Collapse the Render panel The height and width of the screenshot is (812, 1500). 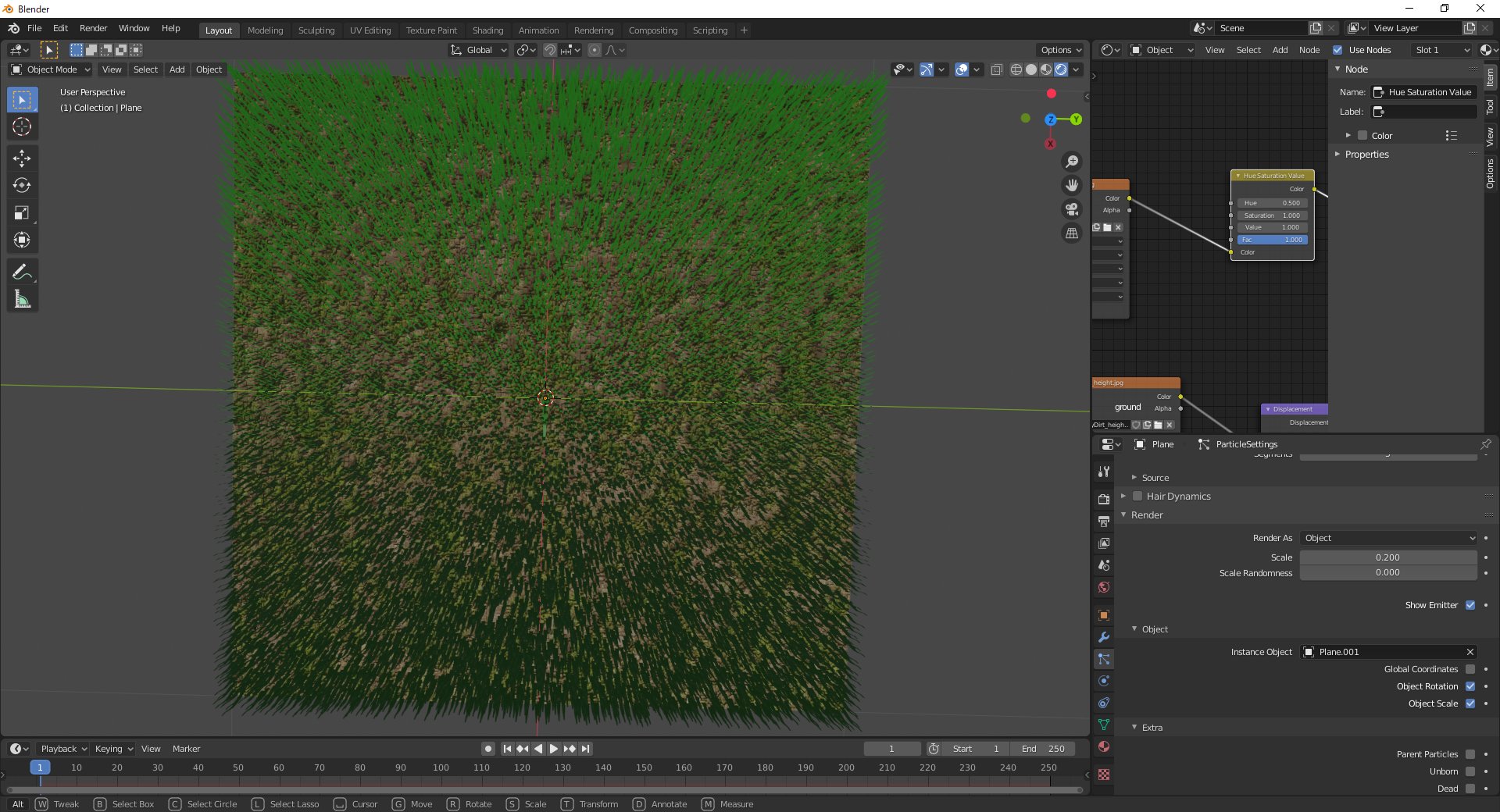[x=1146, y=515]
